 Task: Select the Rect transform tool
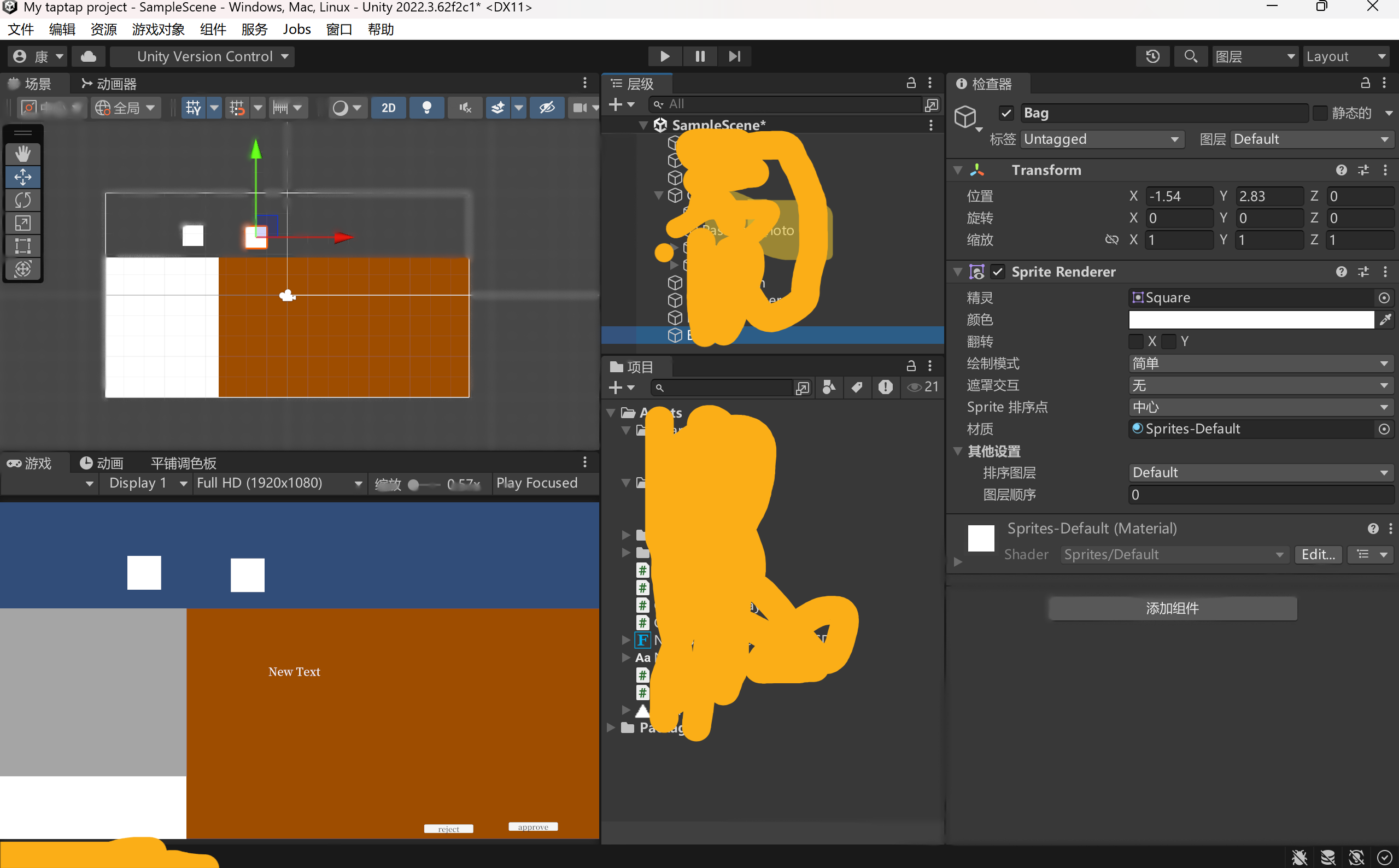pos(23,246)
